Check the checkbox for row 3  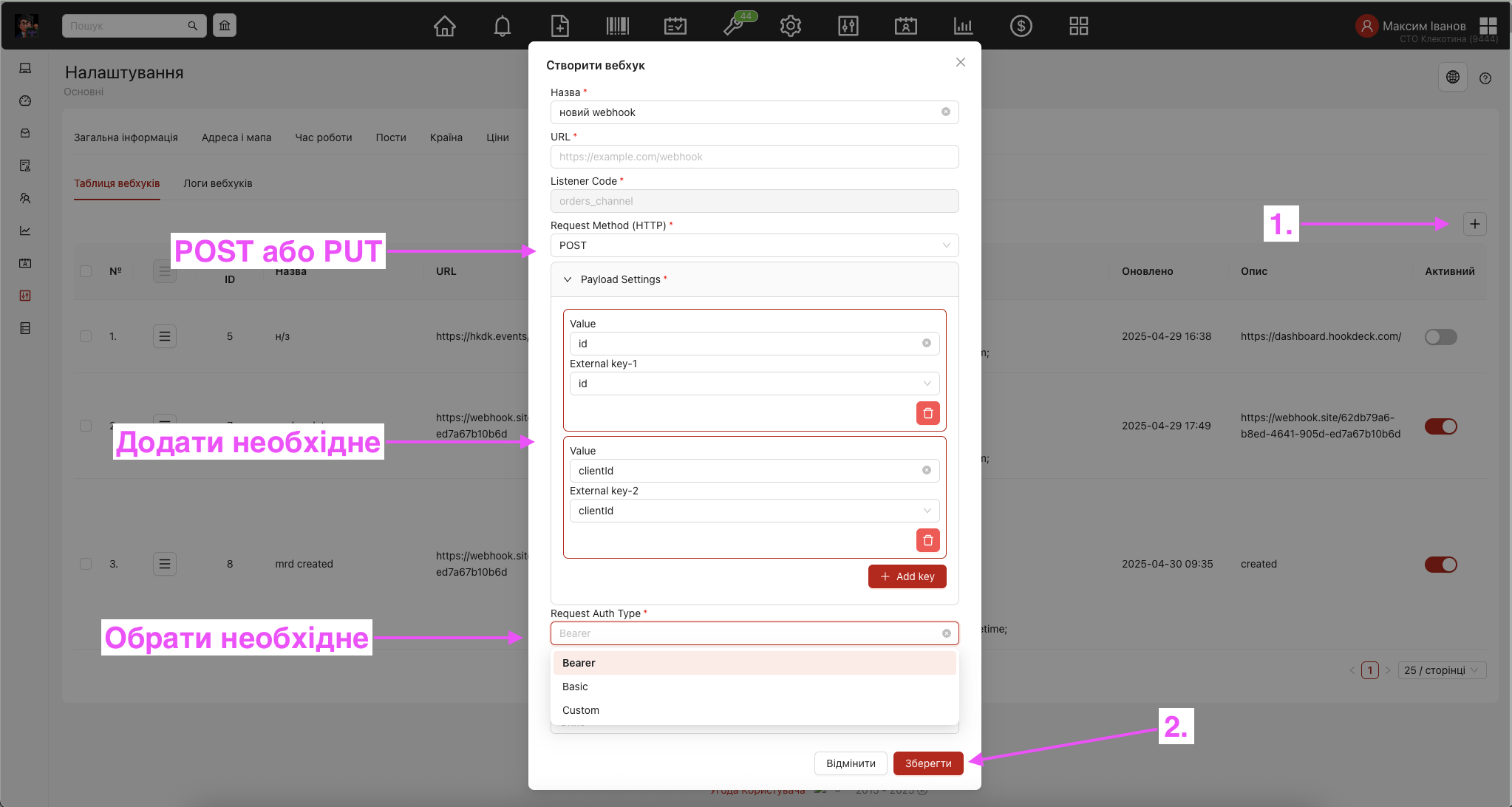[86, 564]
